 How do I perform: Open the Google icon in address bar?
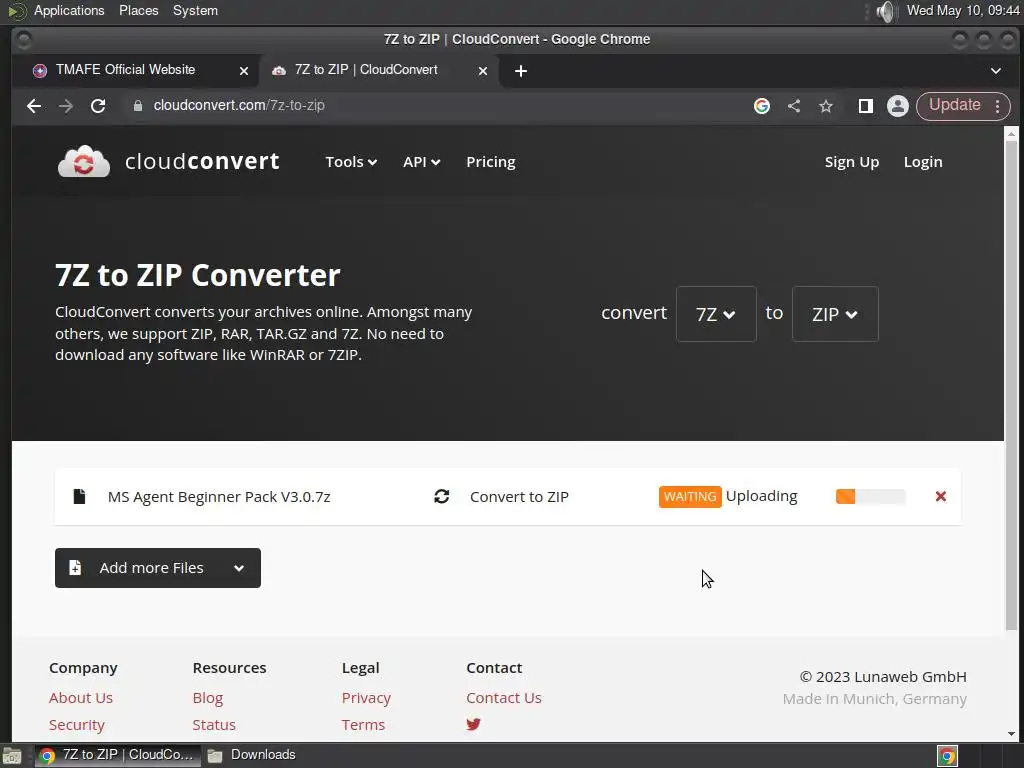[x=761, y=106]
